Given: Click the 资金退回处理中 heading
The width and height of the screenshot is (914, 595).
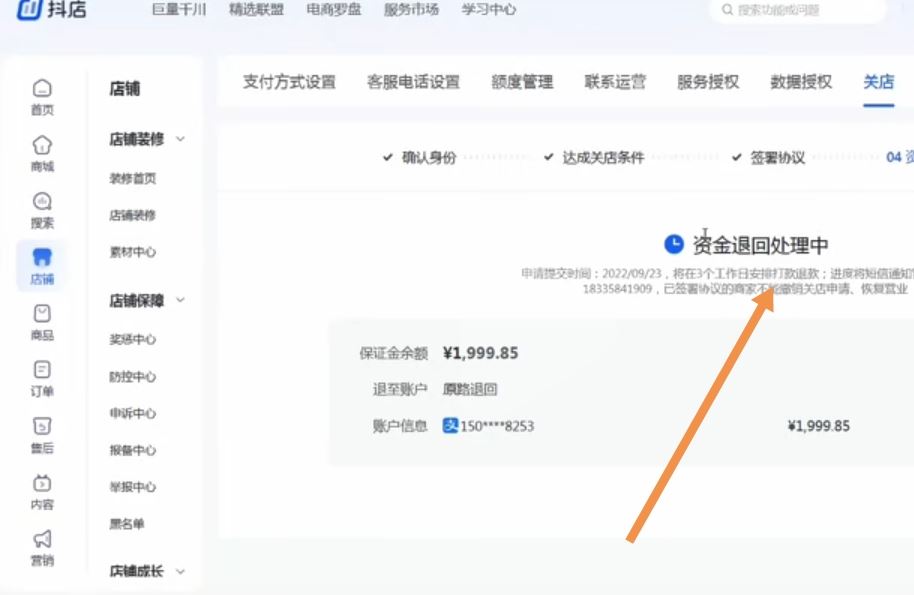Looking at the screenshot, I should click(x=760, y=245).
